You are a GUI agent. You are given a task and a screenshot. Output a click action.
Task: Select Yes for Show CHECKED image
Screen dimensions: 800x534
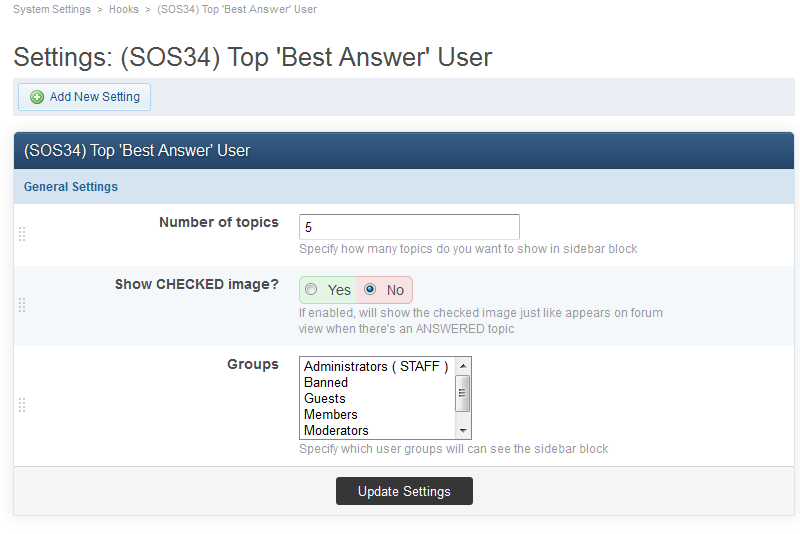click(x=311, y=290)
